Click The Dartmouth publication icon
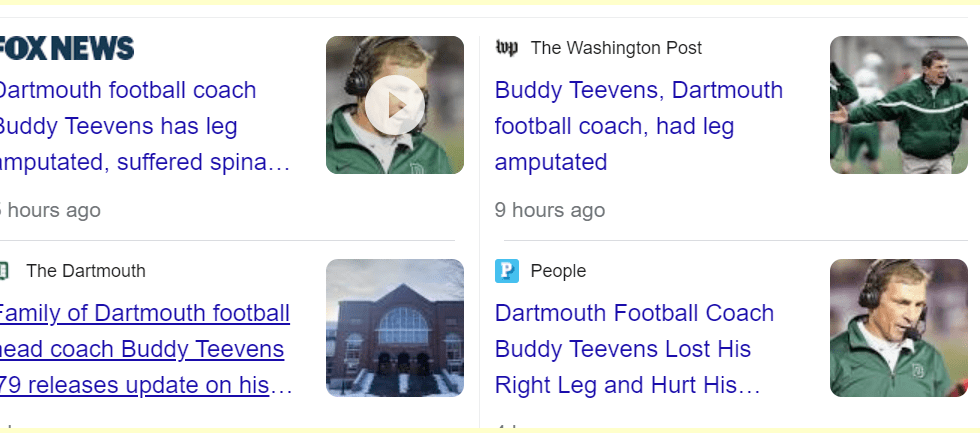The height and width of the screenshot is (433, 980). coord(4,271)
